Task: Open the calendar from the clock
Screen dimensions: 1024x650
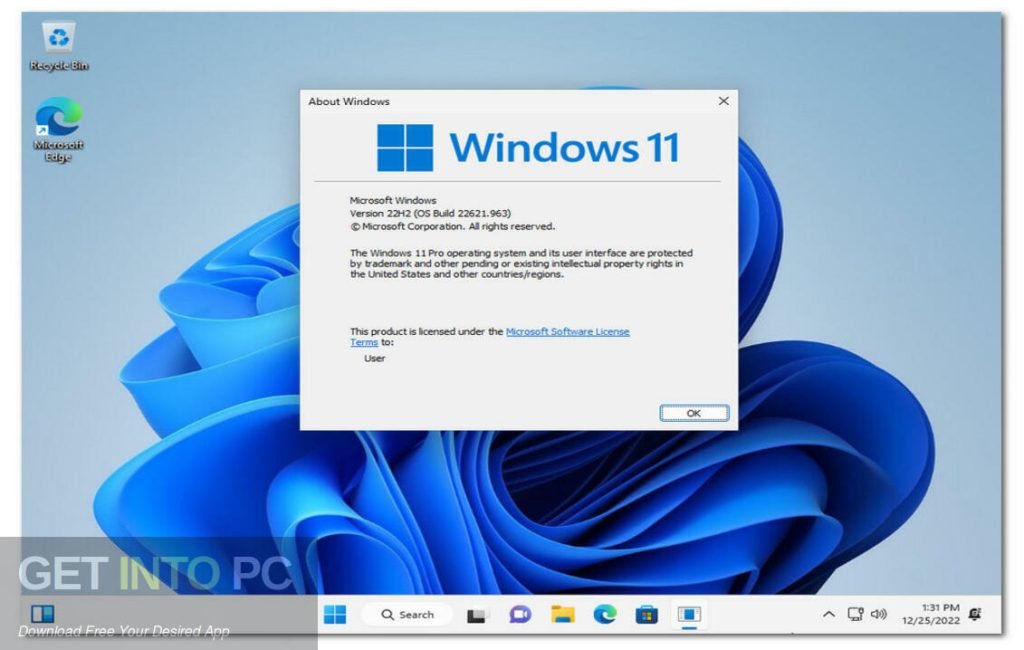Action: click(x=933, y=614)
